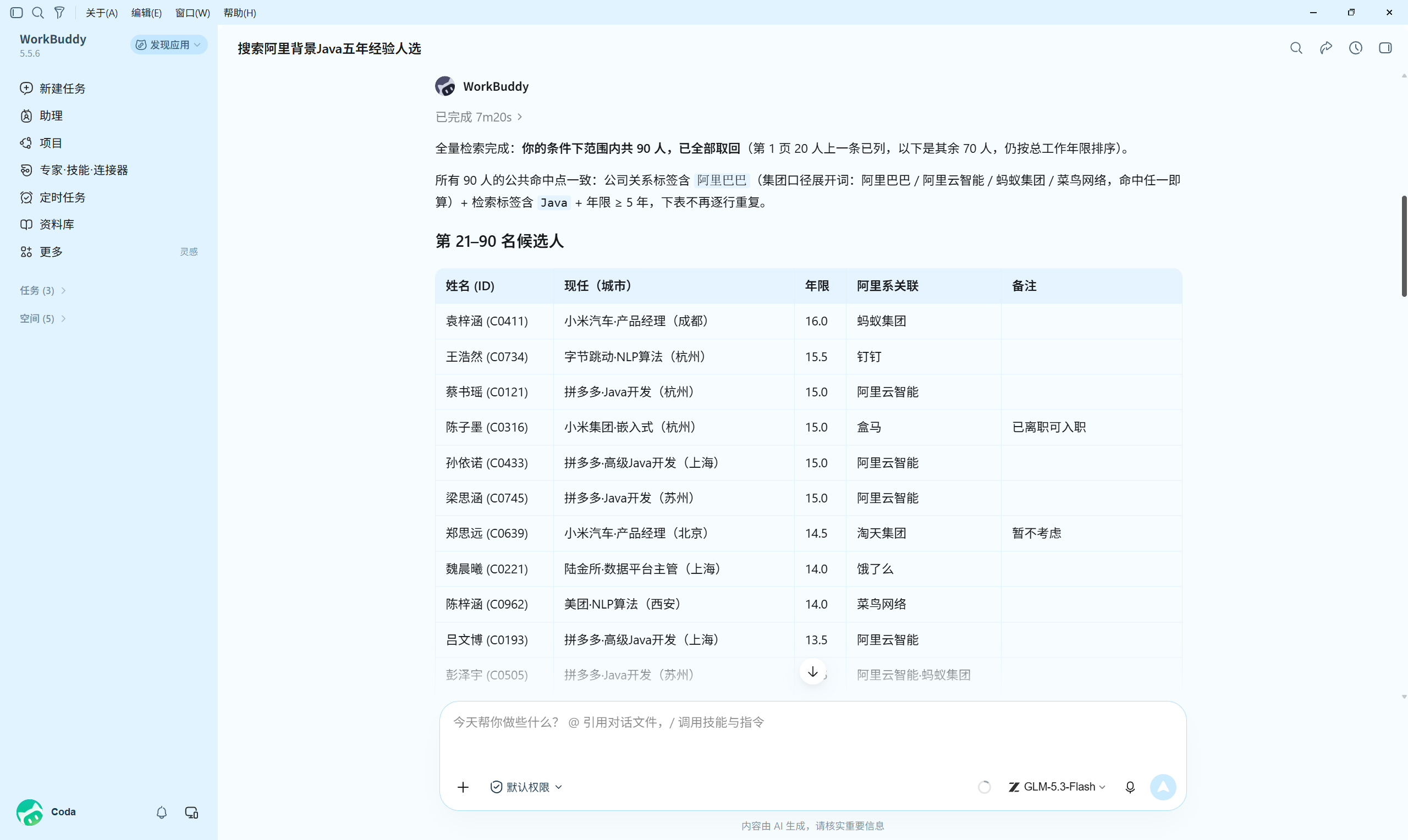Image resolution: width=1408 pixels, height=840 pixels.
Task: Jump to bottom with down arrow button
Action: pos(813,671)
